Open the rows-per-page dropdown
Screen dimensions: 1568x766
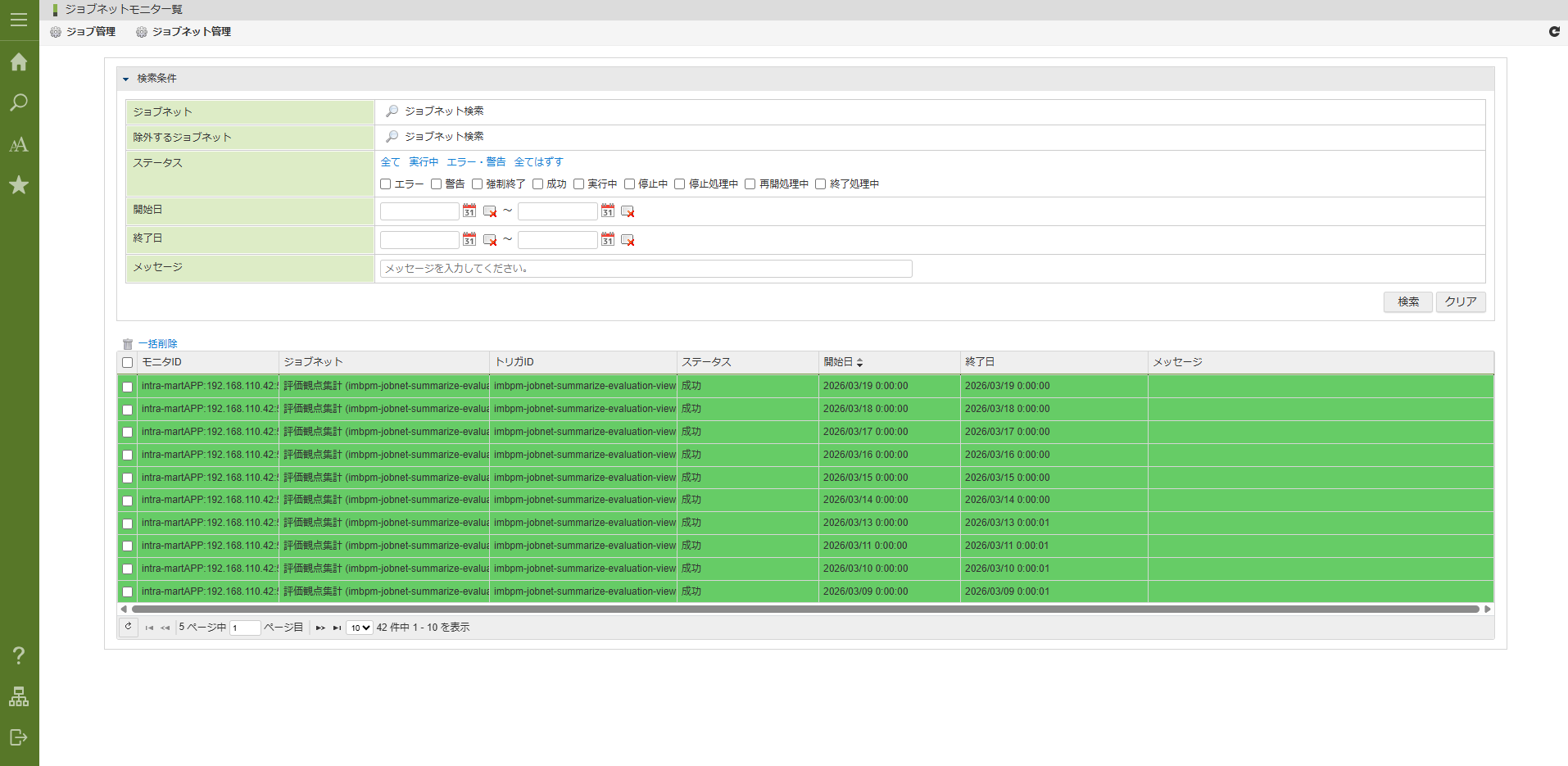[359, 628]
